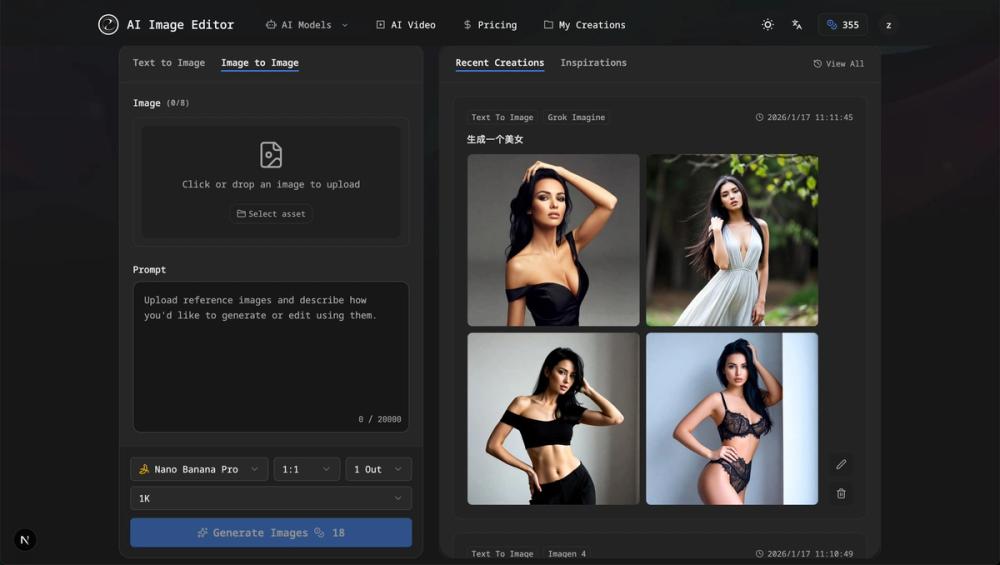The image size is (1000, 565).
Task: Switch to Text to Image tab
Action: tap(169, 62)
